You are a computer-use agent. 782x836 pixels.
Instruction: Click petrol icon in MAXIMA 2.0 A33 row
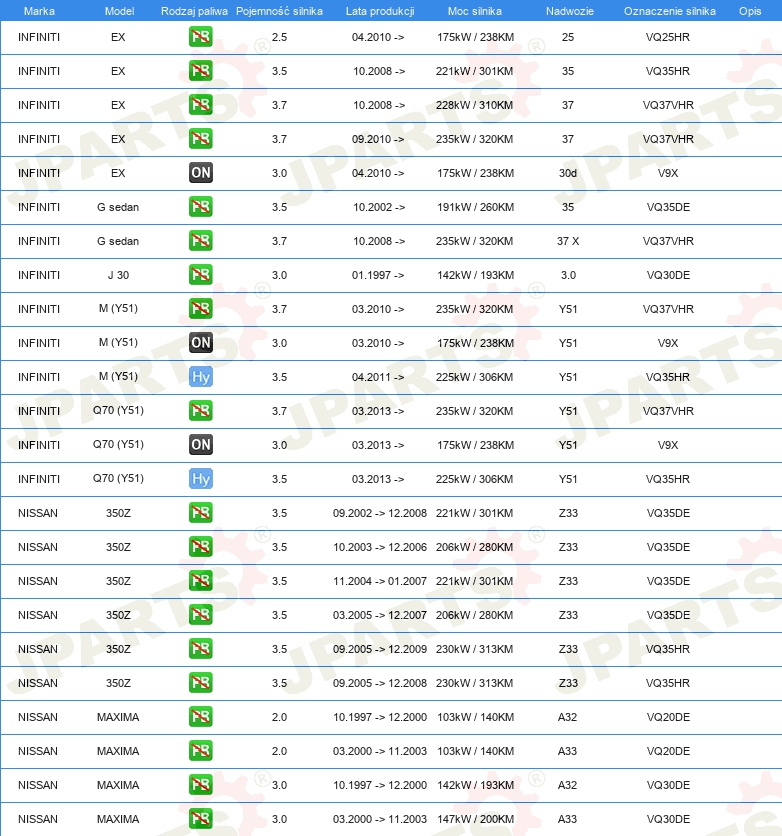pos(200,751)
